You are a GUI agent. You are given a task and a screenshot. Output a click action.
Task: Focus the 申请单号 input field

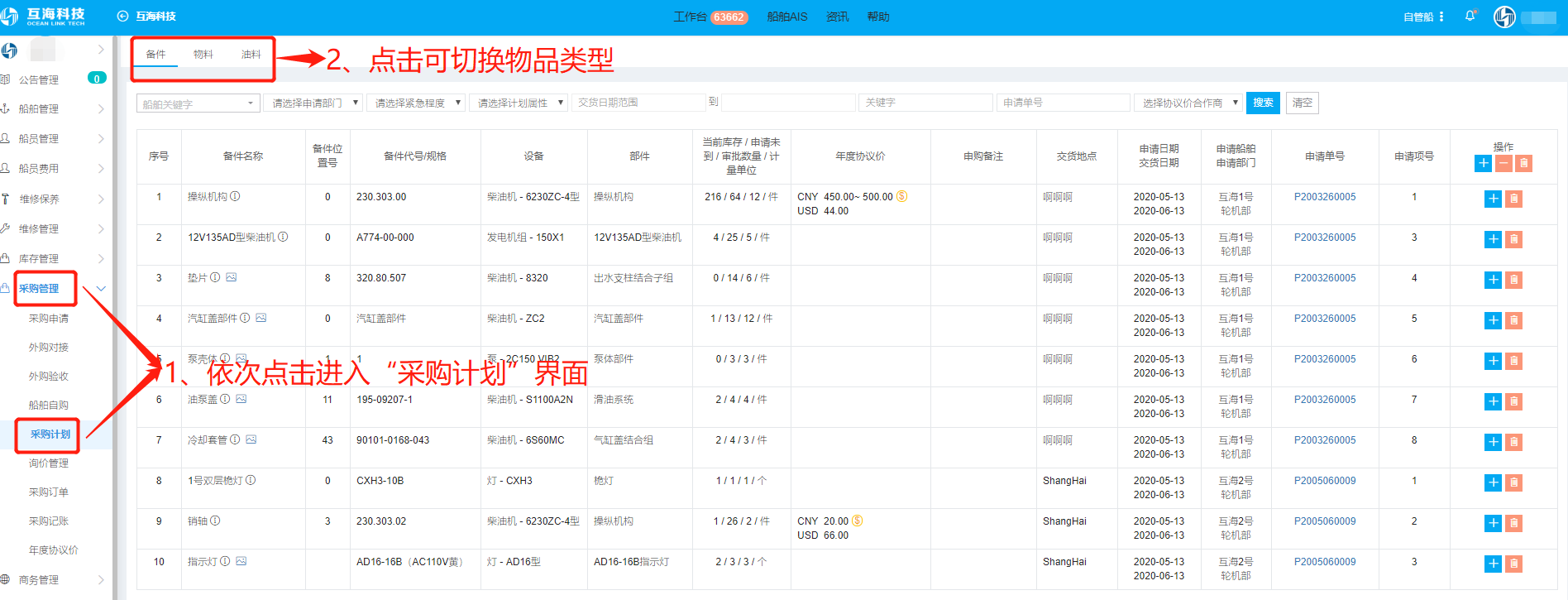pos(1063,103)
